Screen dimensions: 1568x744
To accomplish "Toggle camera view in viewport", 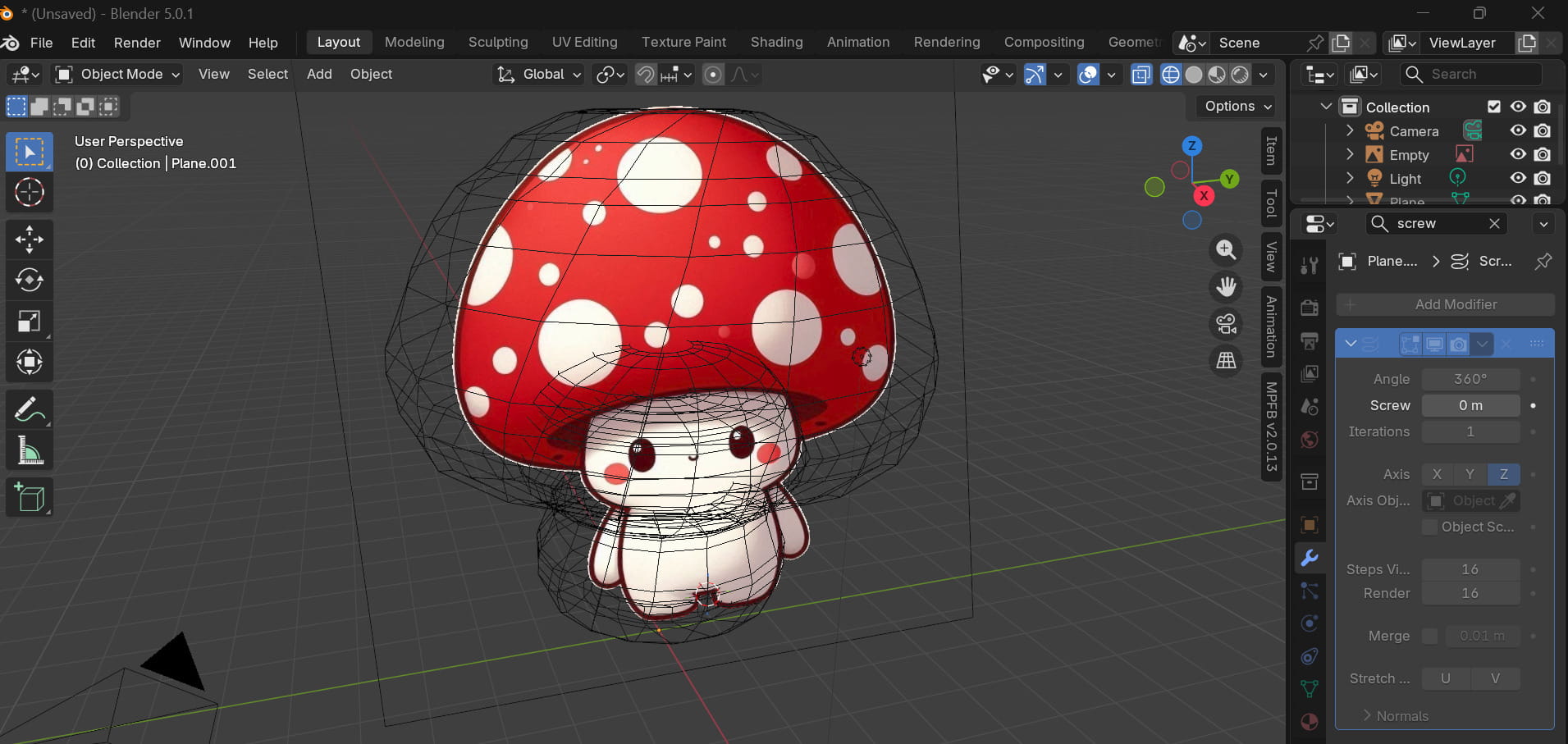I will tap(1226, 323).
